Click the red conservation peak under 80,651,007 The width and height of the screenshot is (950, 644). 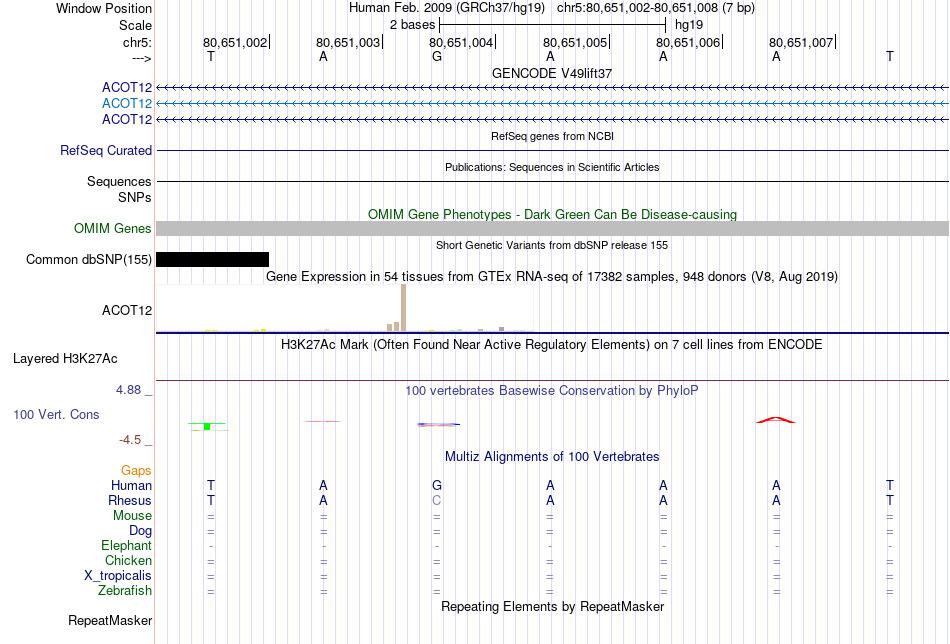coord(776,420)
